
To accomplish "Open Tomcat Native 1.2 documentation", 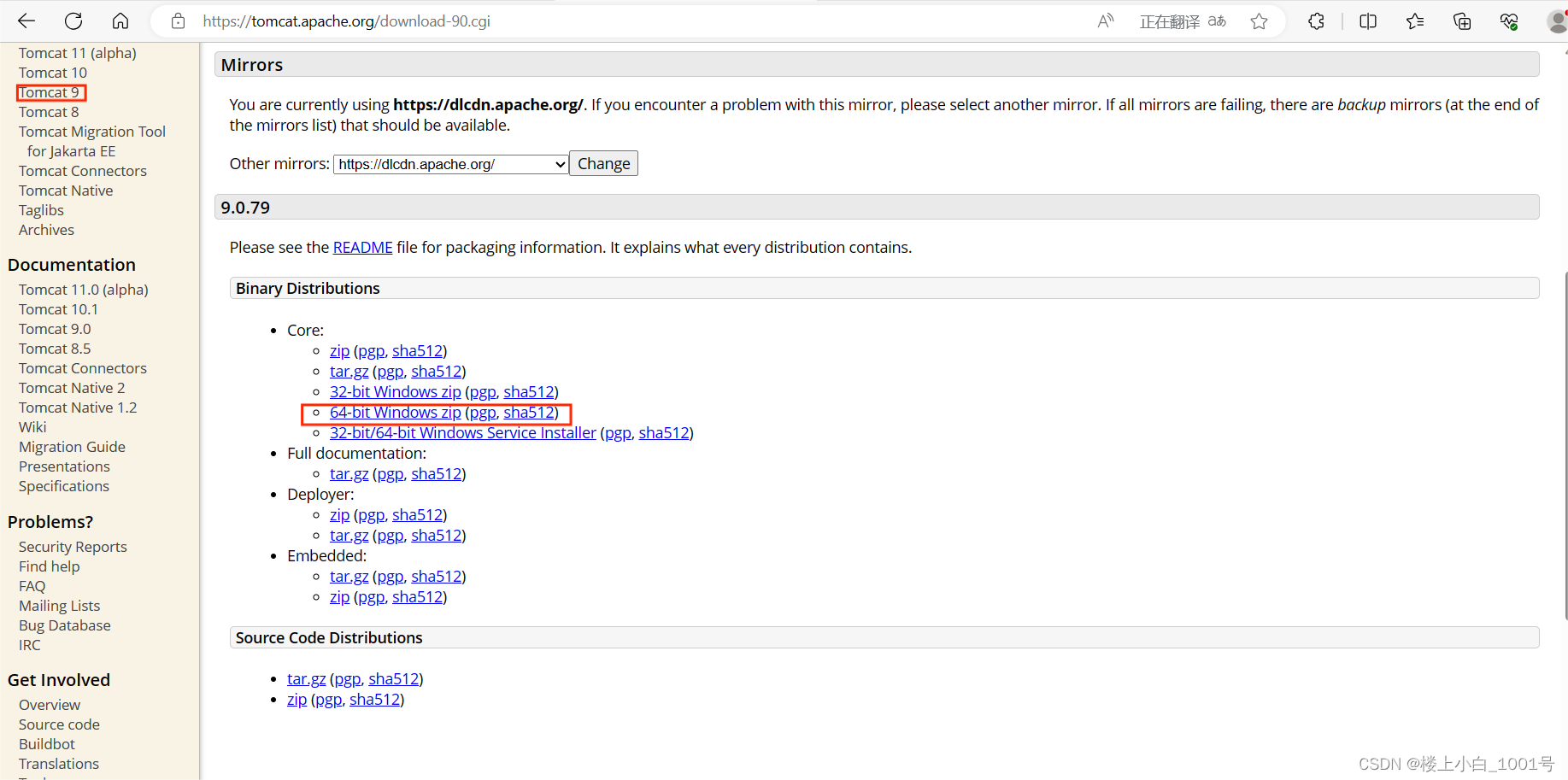I will tap(78, 408).
